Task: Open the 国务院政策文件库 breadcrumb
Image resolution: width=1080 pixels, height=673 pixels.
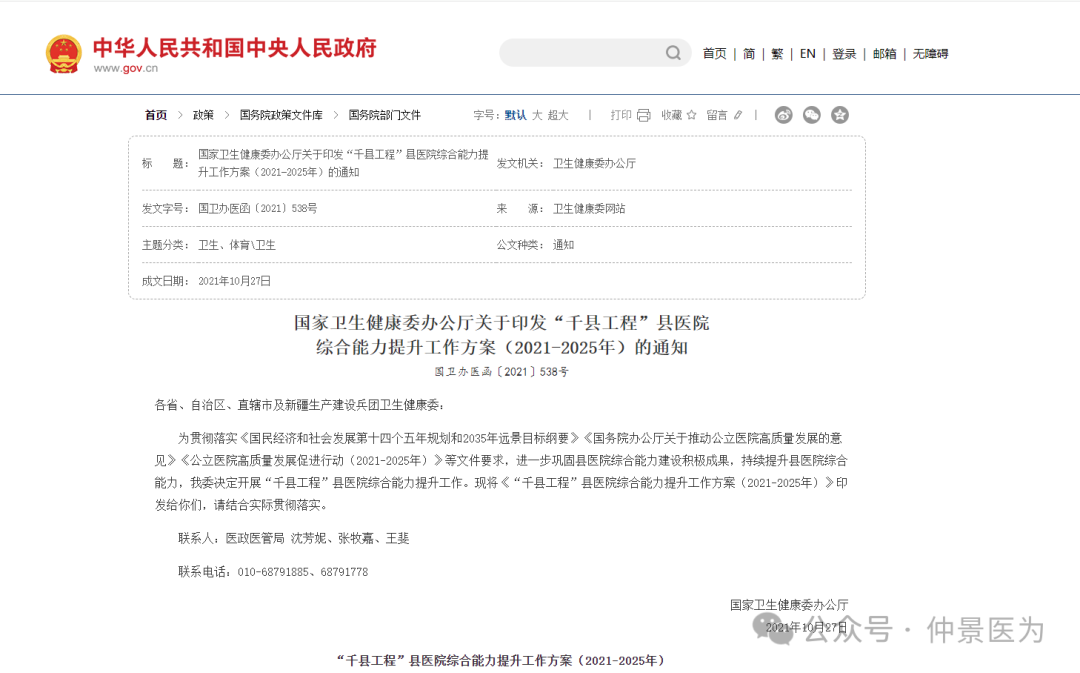Action: pyautogui.click(x=281, y=115)
